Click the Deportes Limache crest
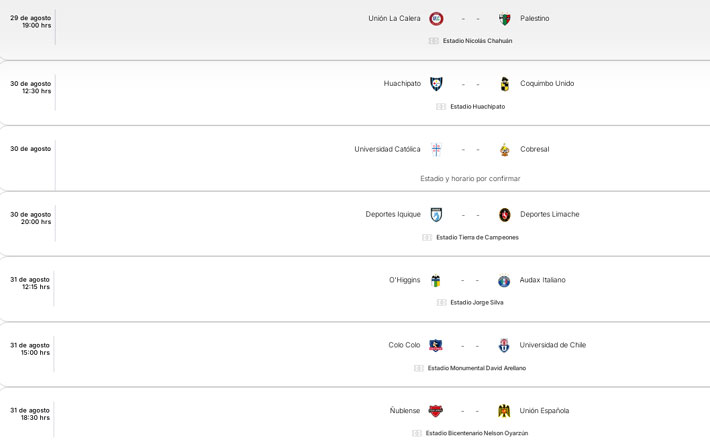Viewport: 710px width, 448px height. (x=504, y=214)
